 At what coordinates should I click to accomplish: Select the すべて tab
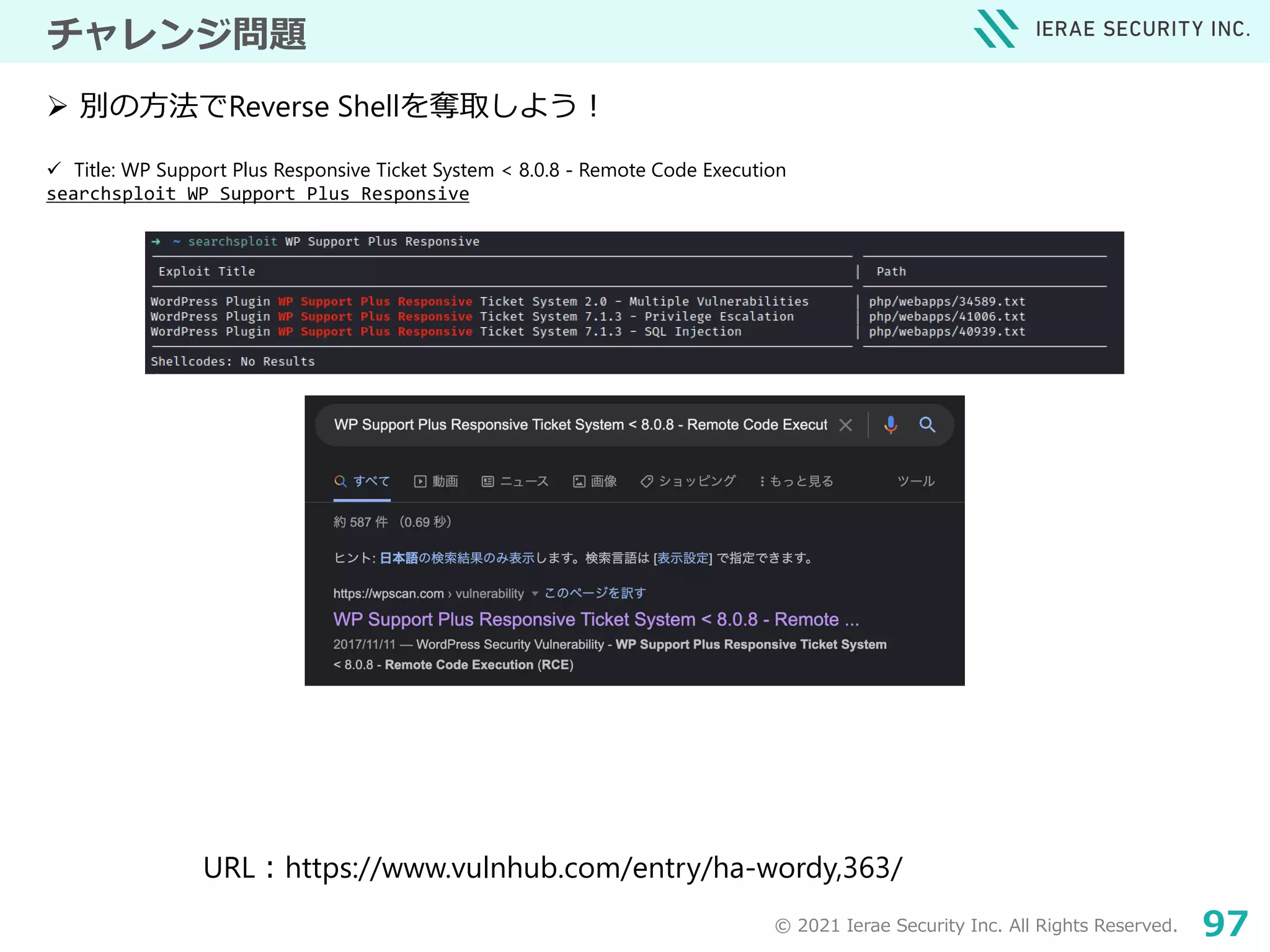(x=362, y=481)
